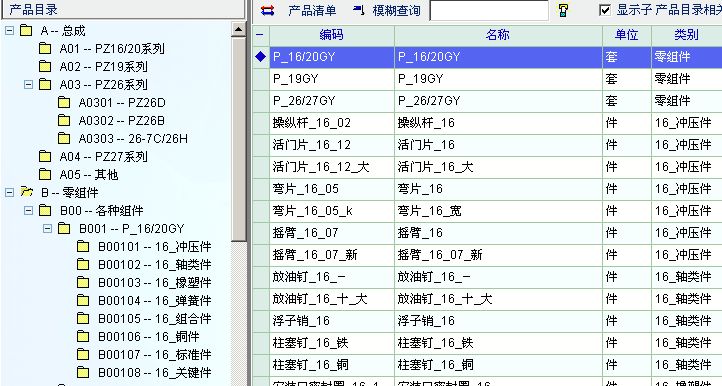Click open folder icon of B -- 零组件
The image size is (722, 386).
27,192
